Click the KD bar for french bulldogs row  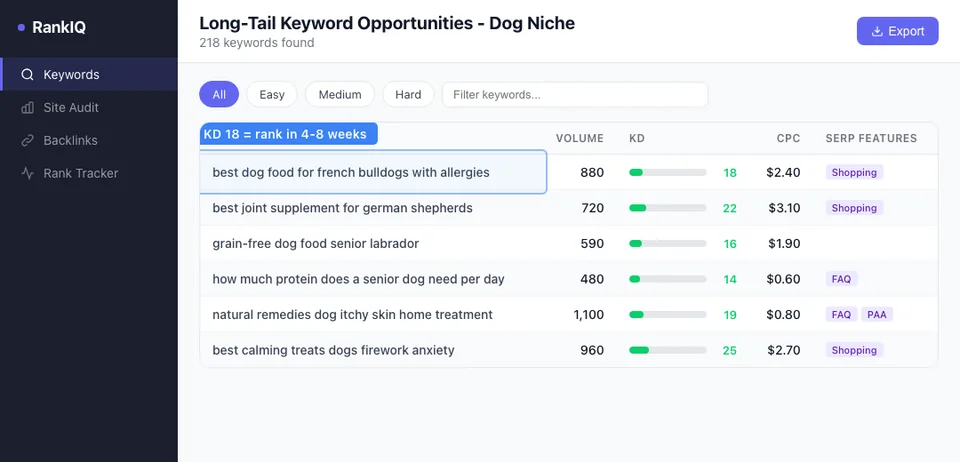(667, 173)
